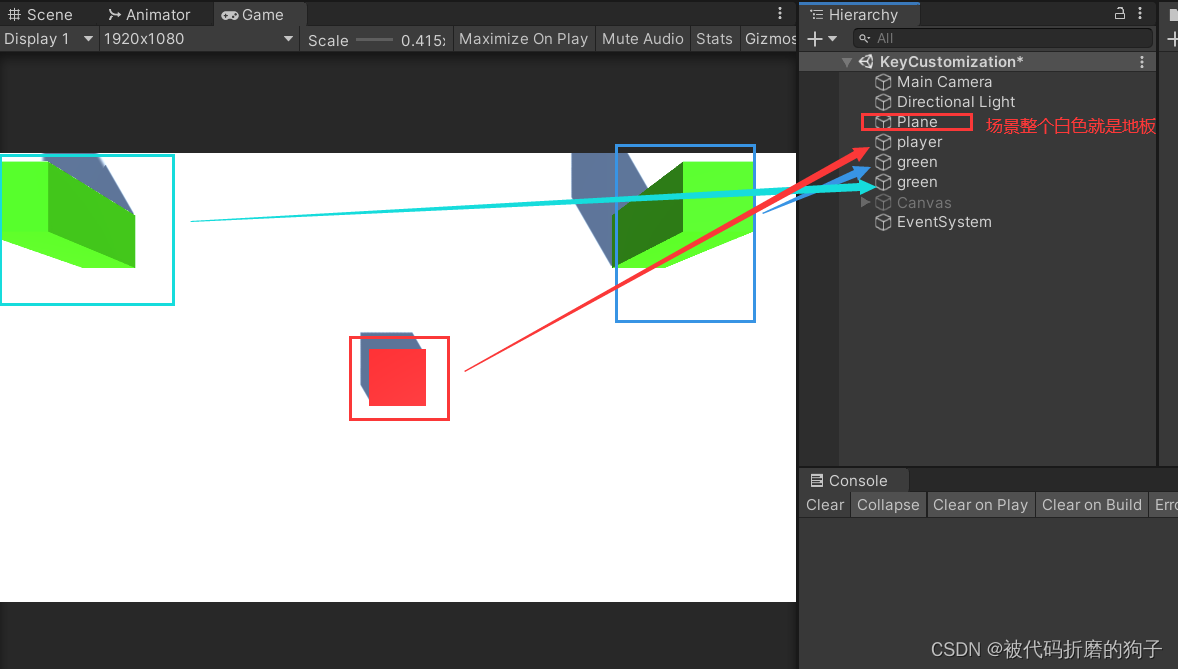Viewport: 1178px width, 669px height.
Task: Open the create dropdown arrow in Hierarchy
Action: pyautogui.click(x=832, y=38)
